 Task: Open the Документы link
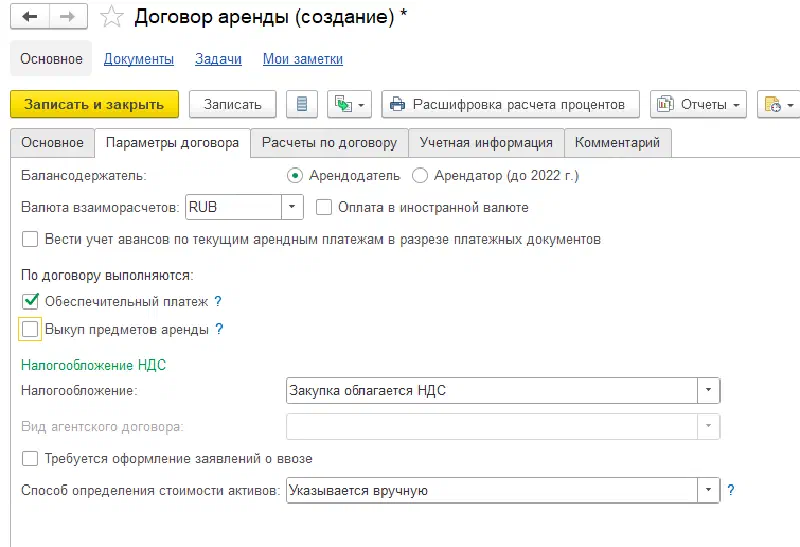[x=139, y=59]
